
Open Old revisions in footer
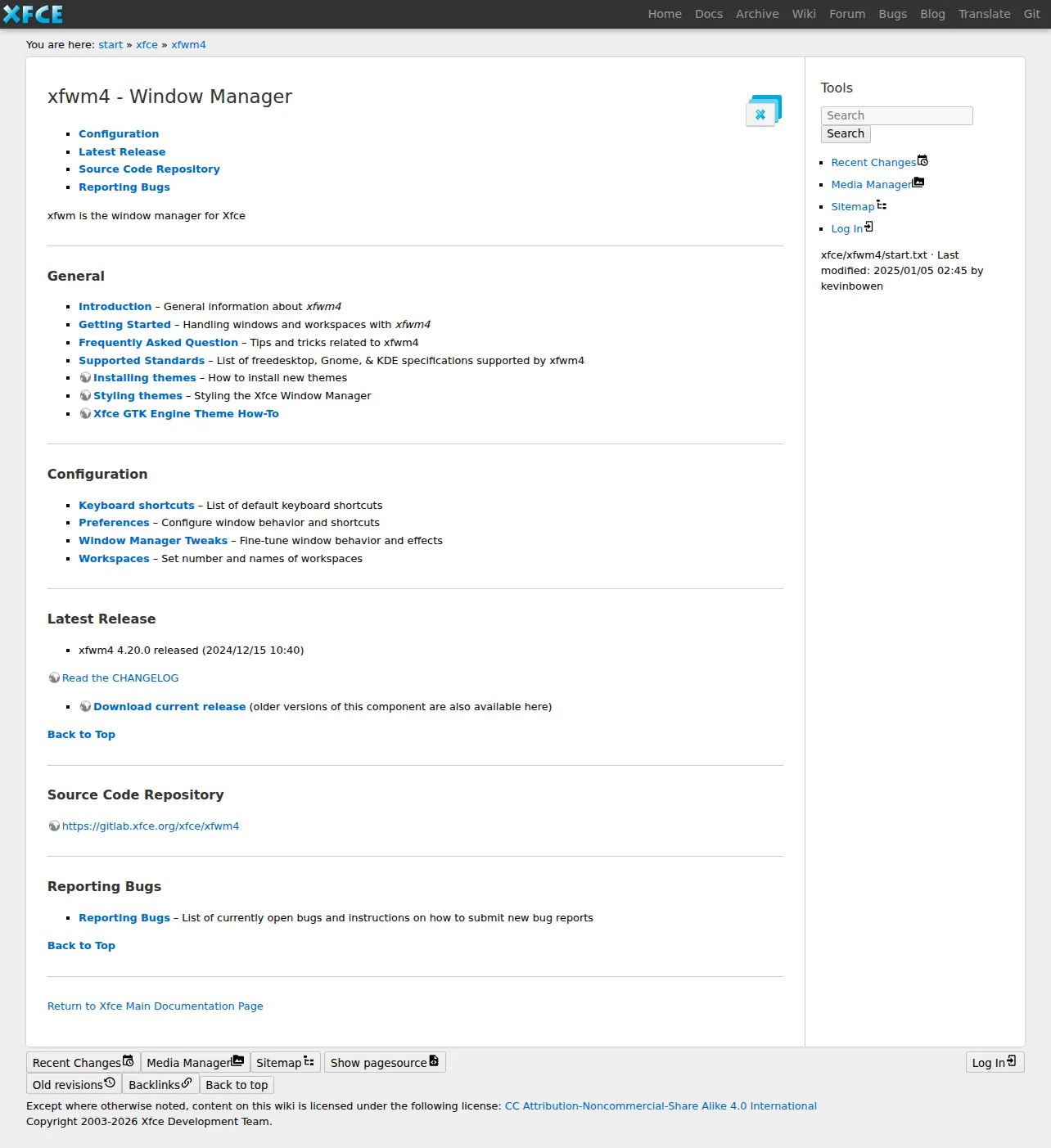(x=74, y=1084)
